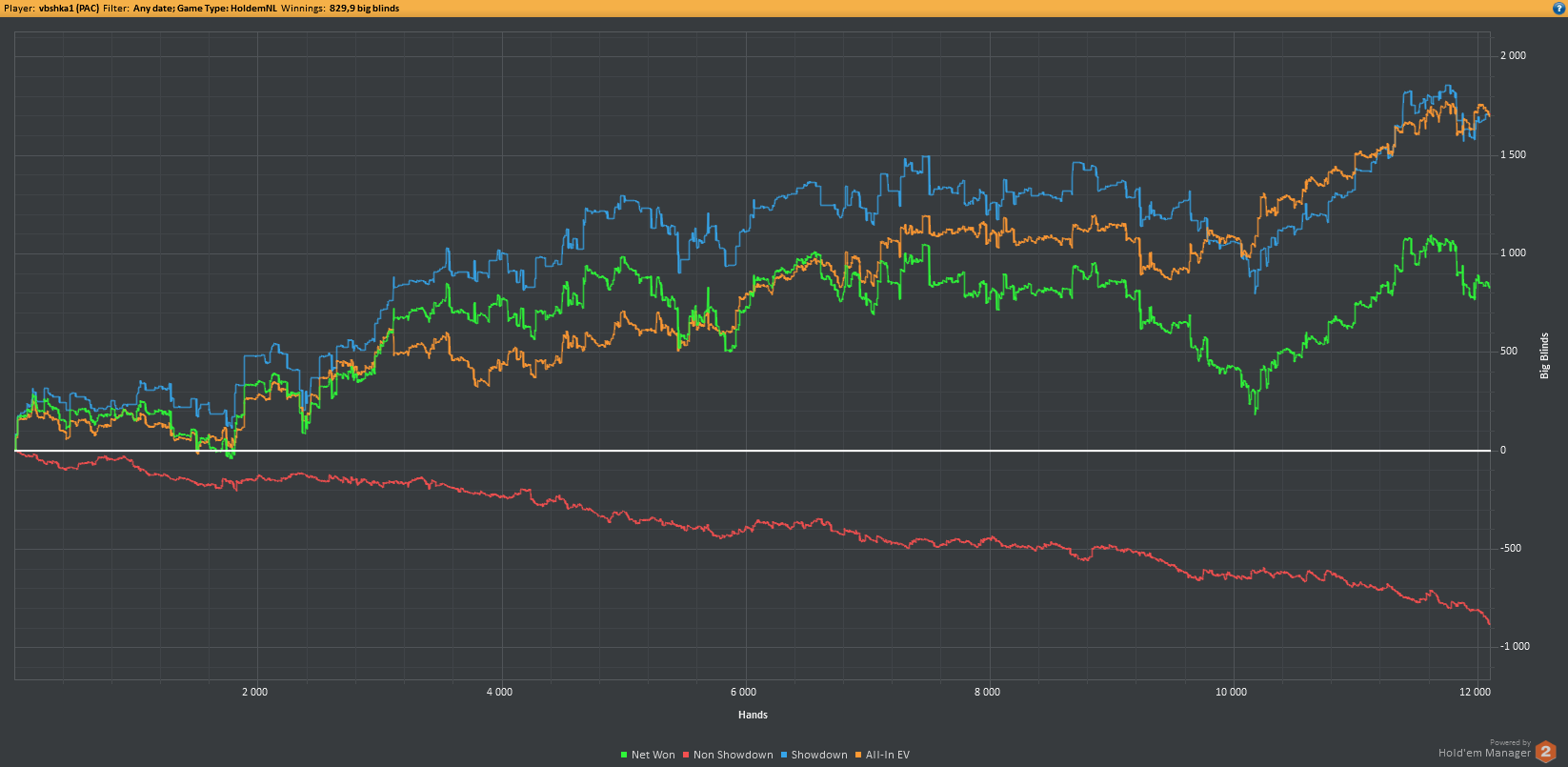Click the winnings value 829,9 big blinds
This screenshot has height=767, width=1568.
pos(365,8)
